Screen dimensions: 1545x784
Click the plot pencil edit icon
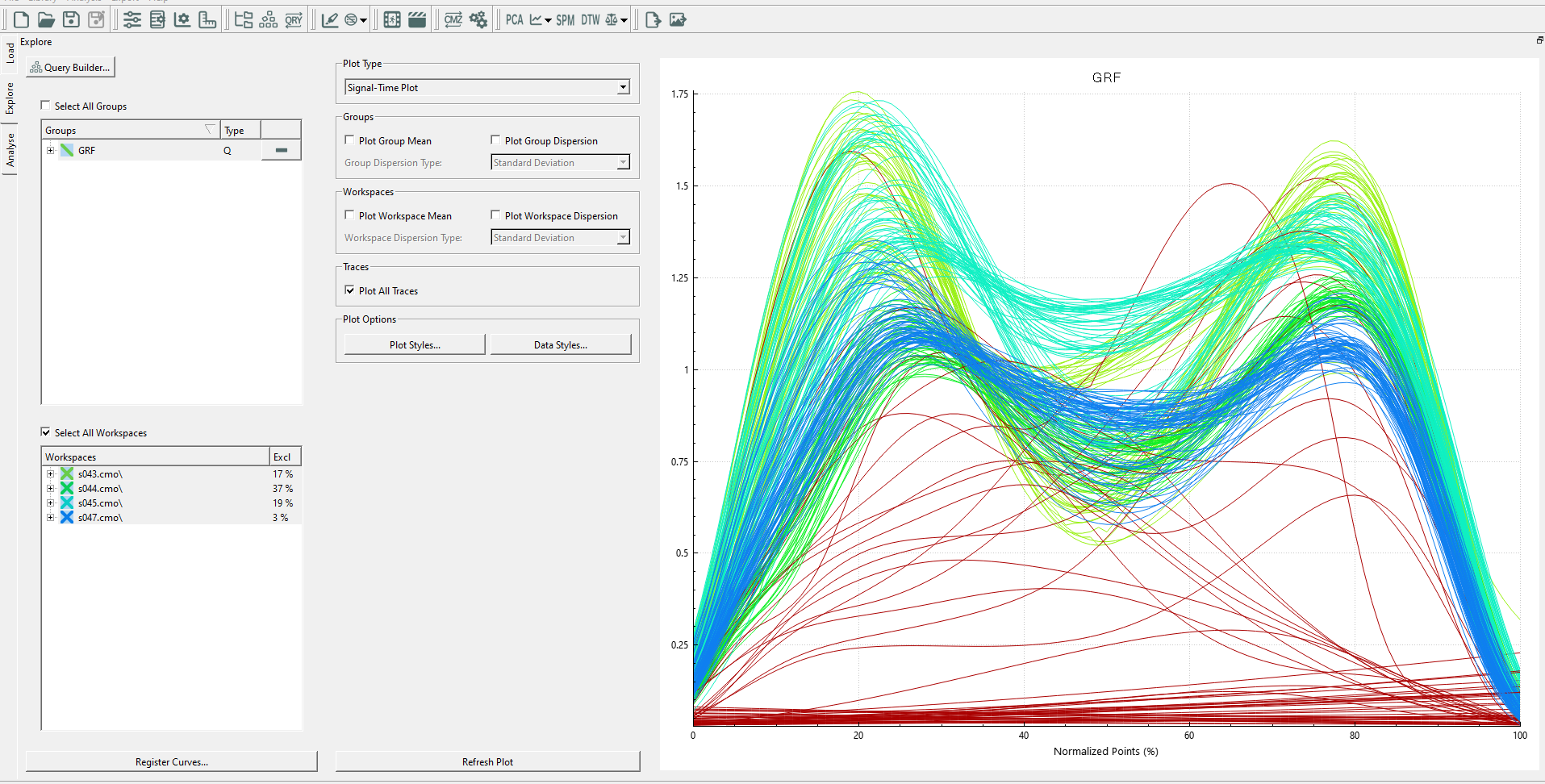330,19
